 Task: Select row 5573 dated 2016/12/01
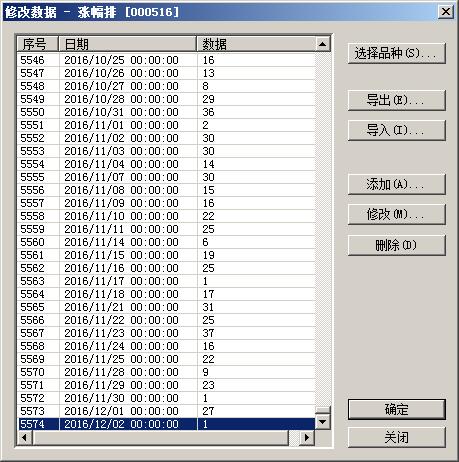click(166, 411)
